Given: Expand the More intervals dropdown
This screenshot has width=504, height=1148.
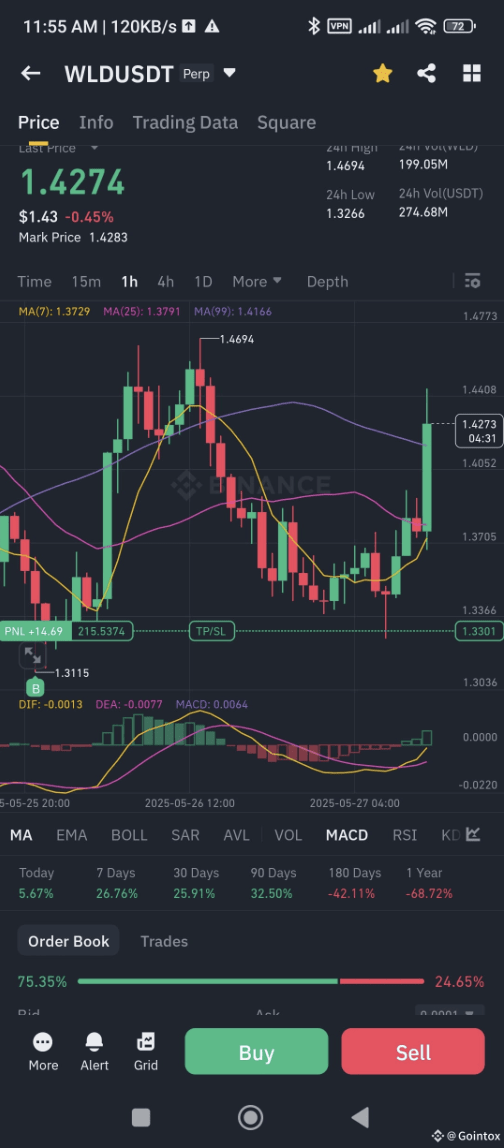Looking at the screenshot, I should [x=256, y=282].
